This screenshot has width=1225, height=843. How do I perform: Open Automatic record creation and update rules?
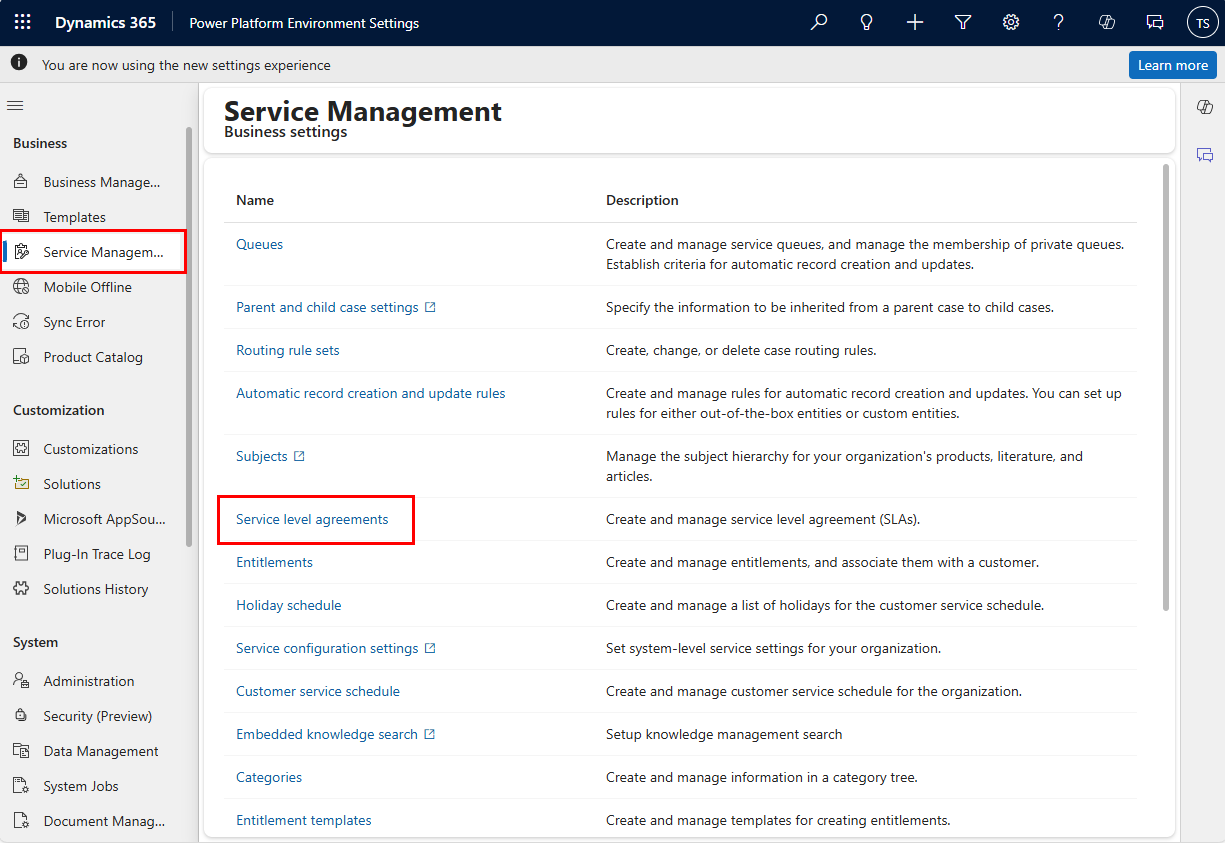371,393
